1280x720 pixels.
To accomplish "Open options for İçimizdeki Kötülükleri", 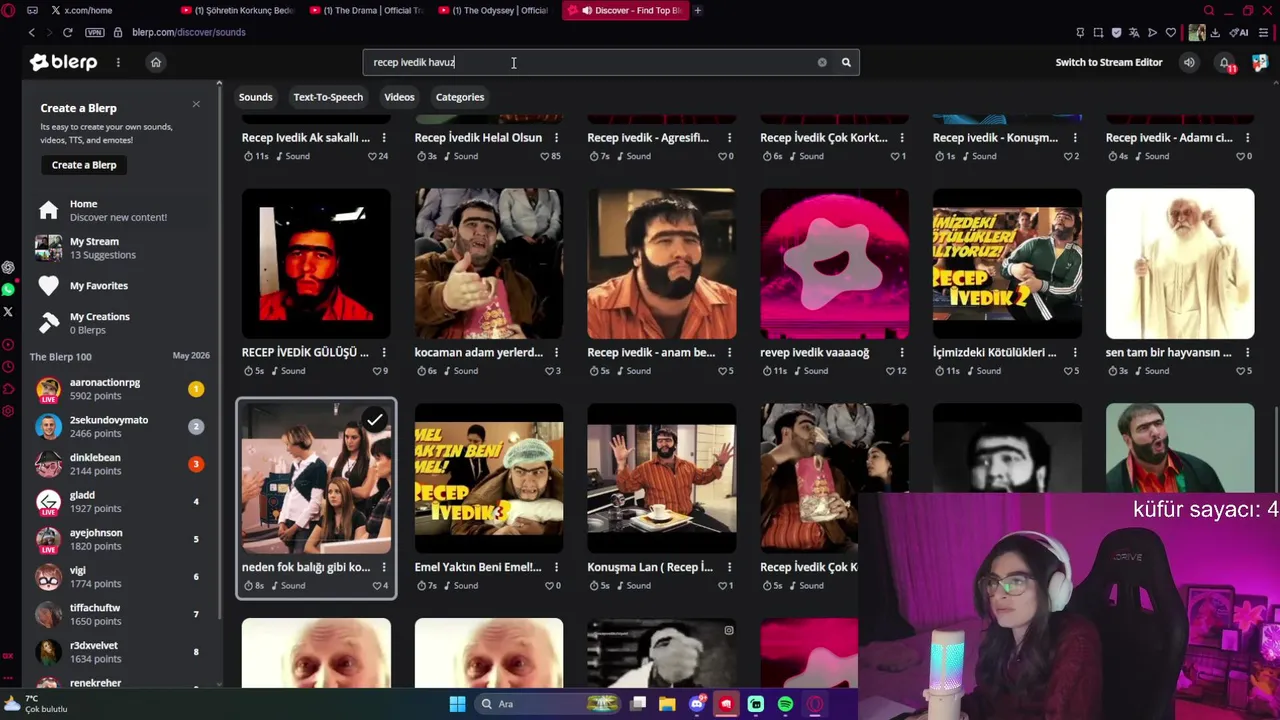I will point(1075,352).
